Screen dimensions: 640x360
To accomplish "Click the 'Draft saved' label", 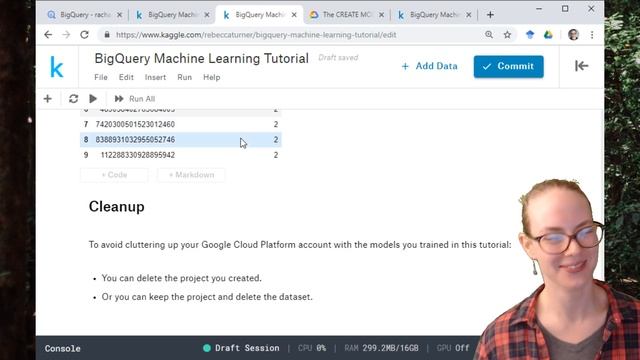I will click(x=338, y=58).
